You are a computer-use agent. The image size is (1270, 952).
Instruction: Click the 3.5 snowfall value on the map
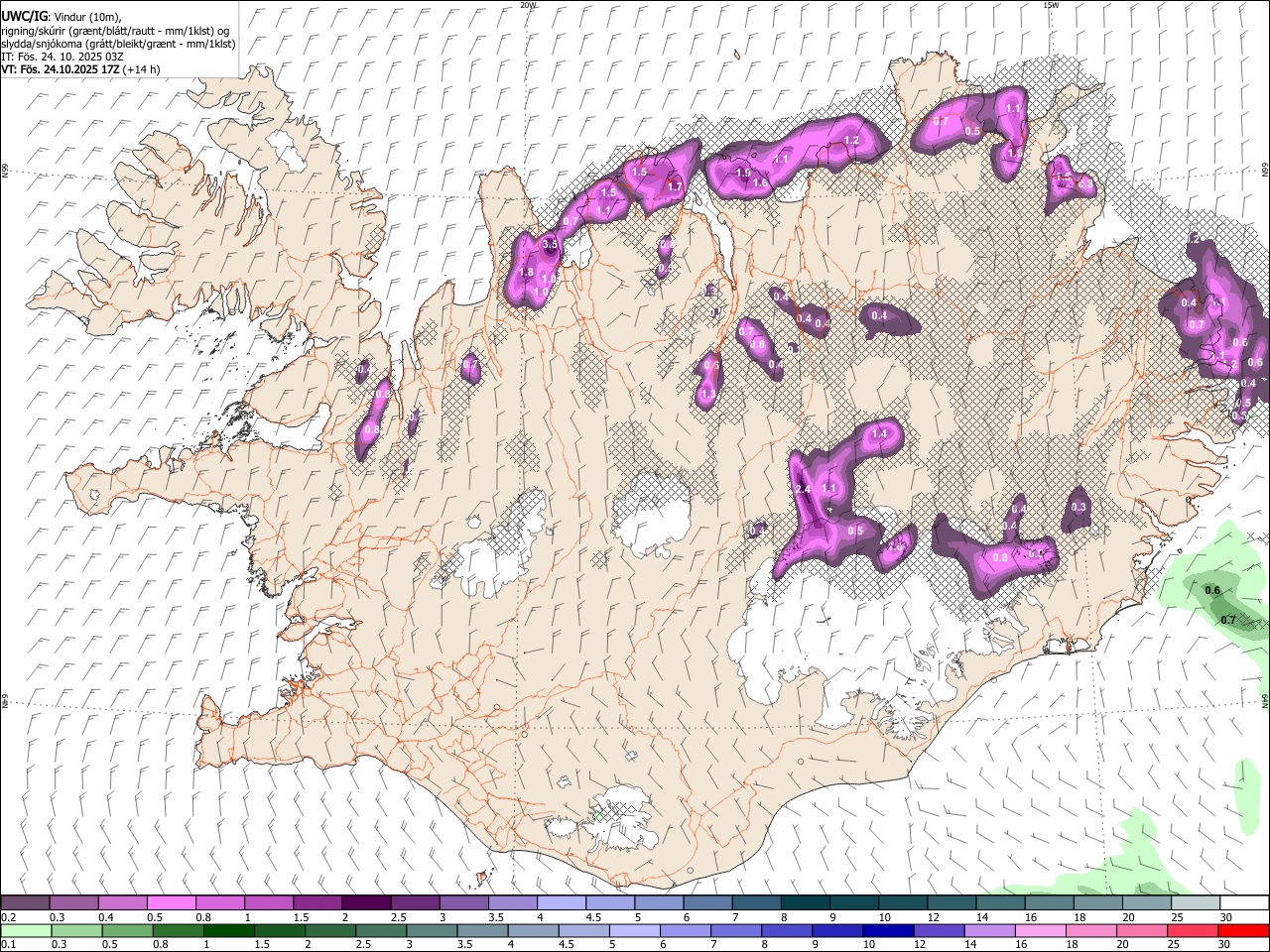tap(552, 244)
